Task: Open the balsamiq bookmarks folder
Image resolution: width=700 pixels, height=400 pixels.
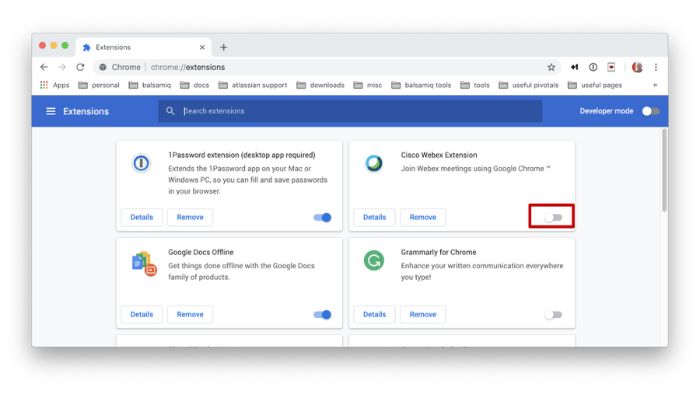Action: [150, 85]
